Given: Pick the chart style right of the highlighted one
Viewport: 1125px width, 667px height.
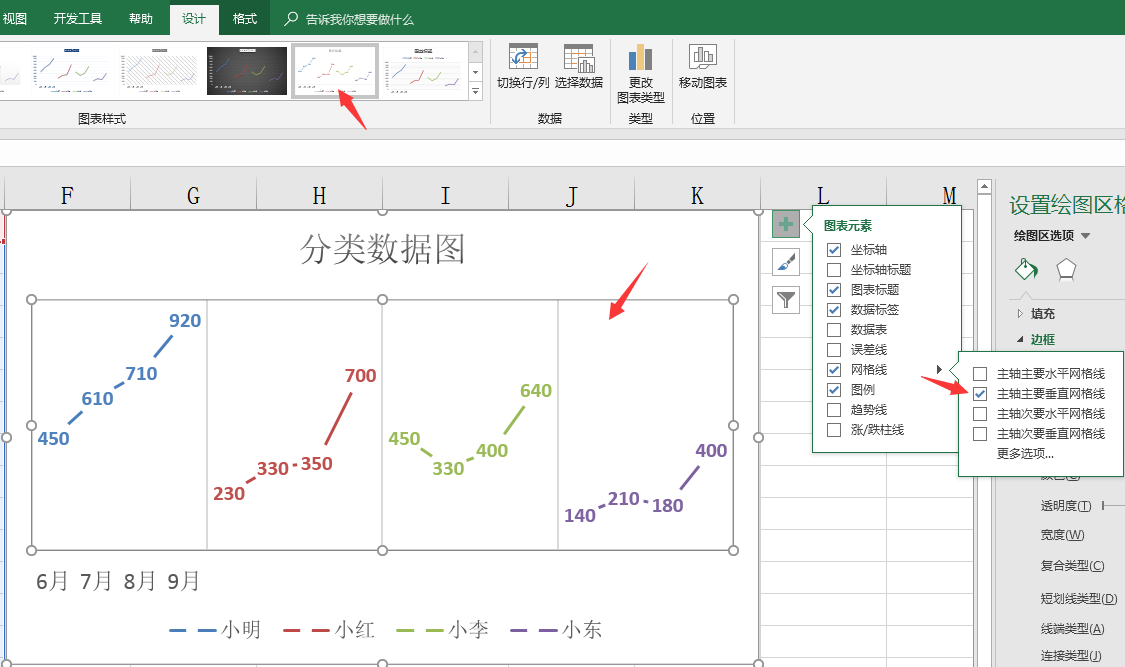Looking at the screenshot, I should 423,70.
